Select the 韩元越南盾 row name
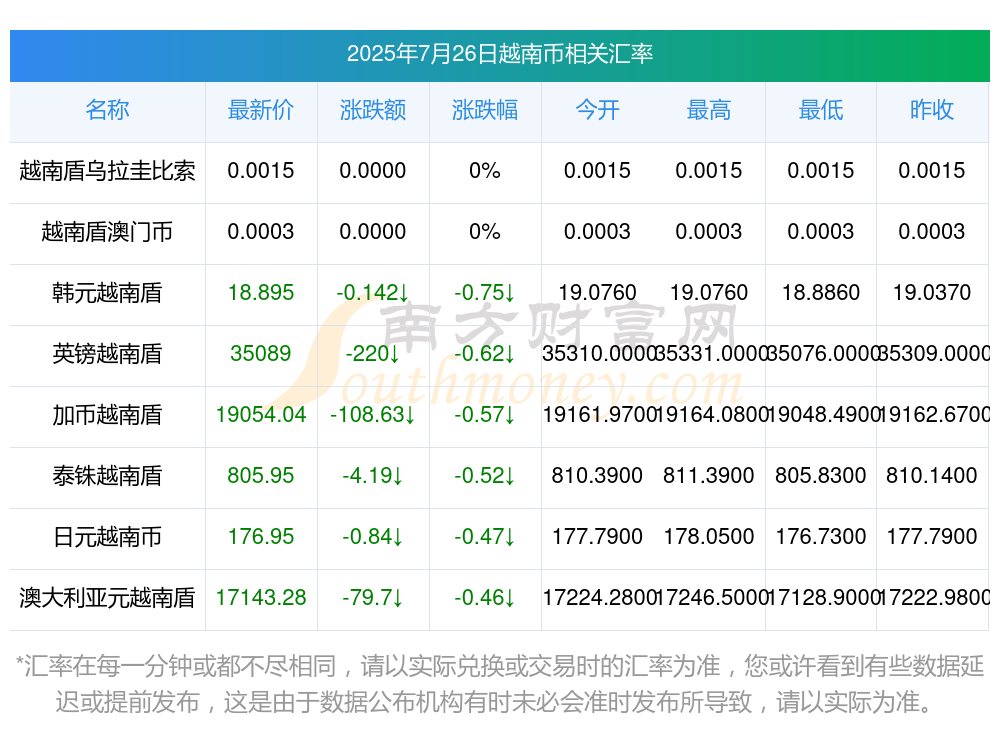Screen dimensions: 1000x733 tap(107, 293)
